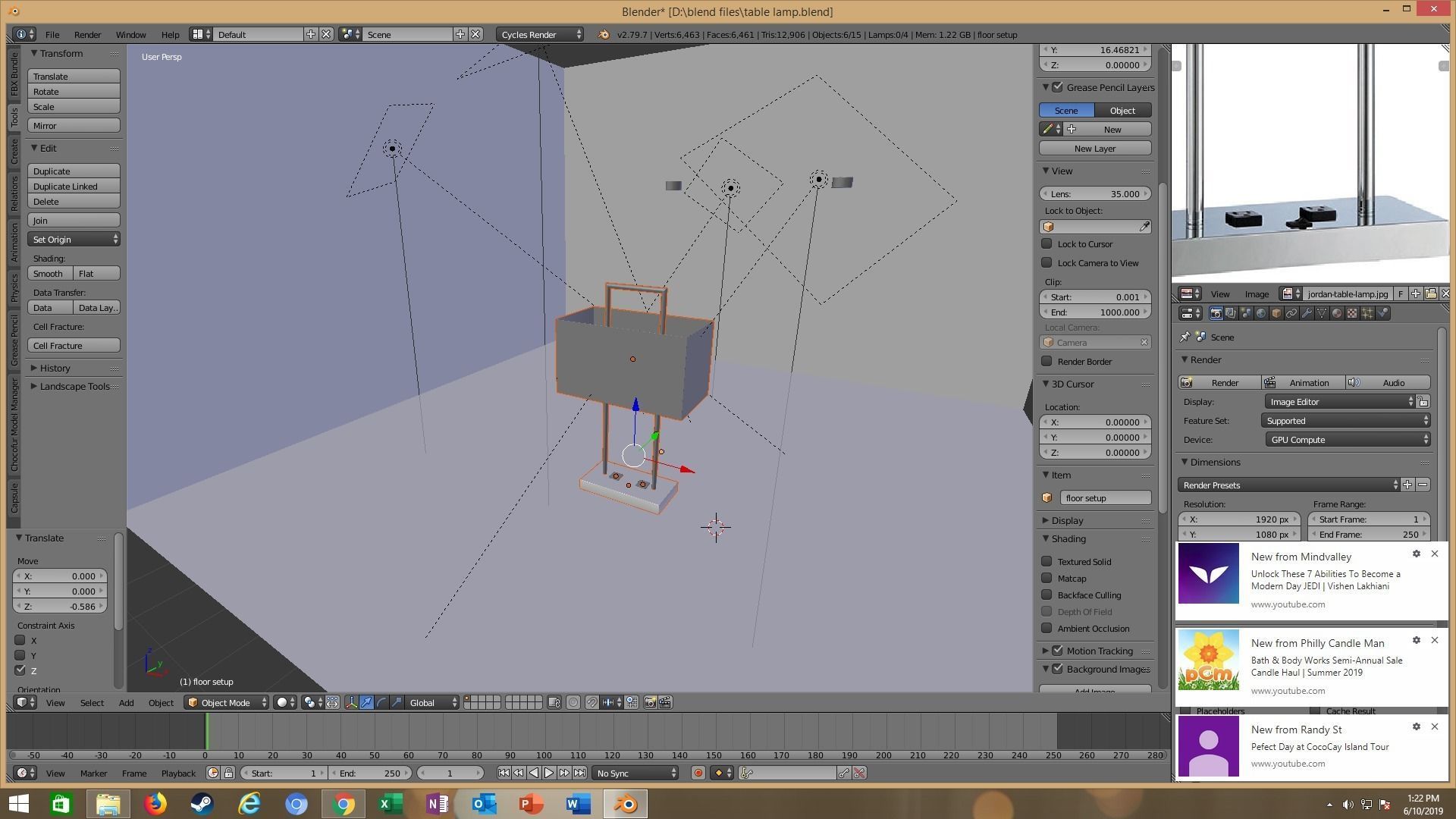Open the Modifiers wrench tab

click(1307, 313)
